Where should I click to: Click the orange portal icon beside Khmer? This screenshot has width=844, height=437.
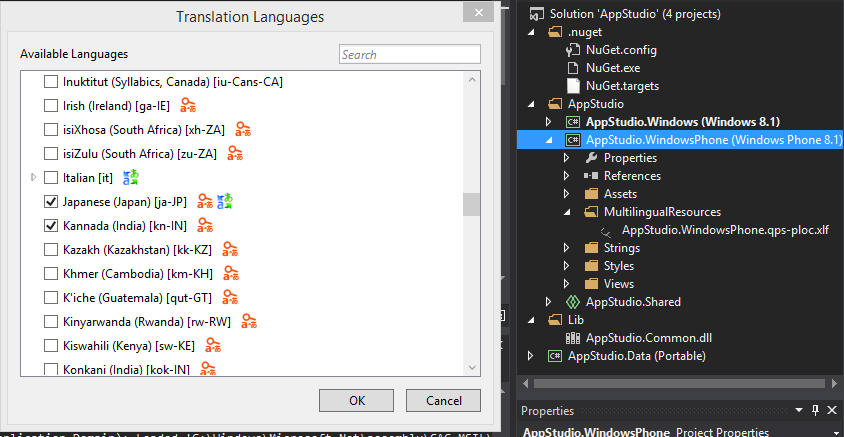tap(231, 273)
